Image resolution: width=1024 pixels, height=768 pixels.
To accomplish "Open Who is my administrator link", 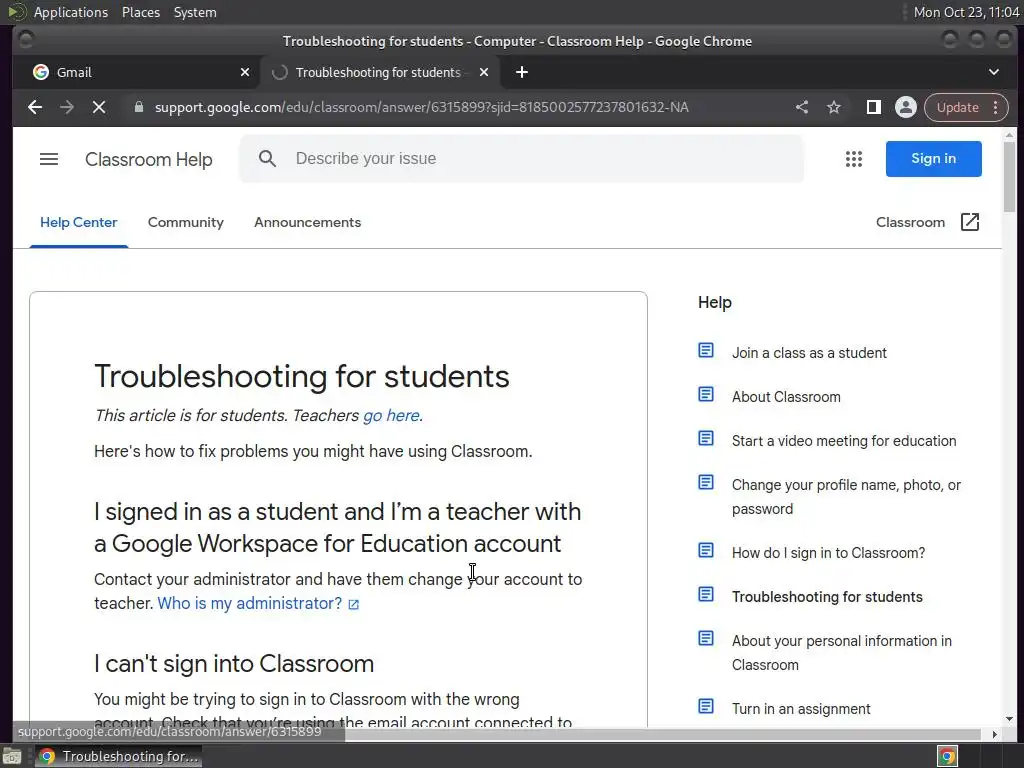I will [x=249, y=603].
